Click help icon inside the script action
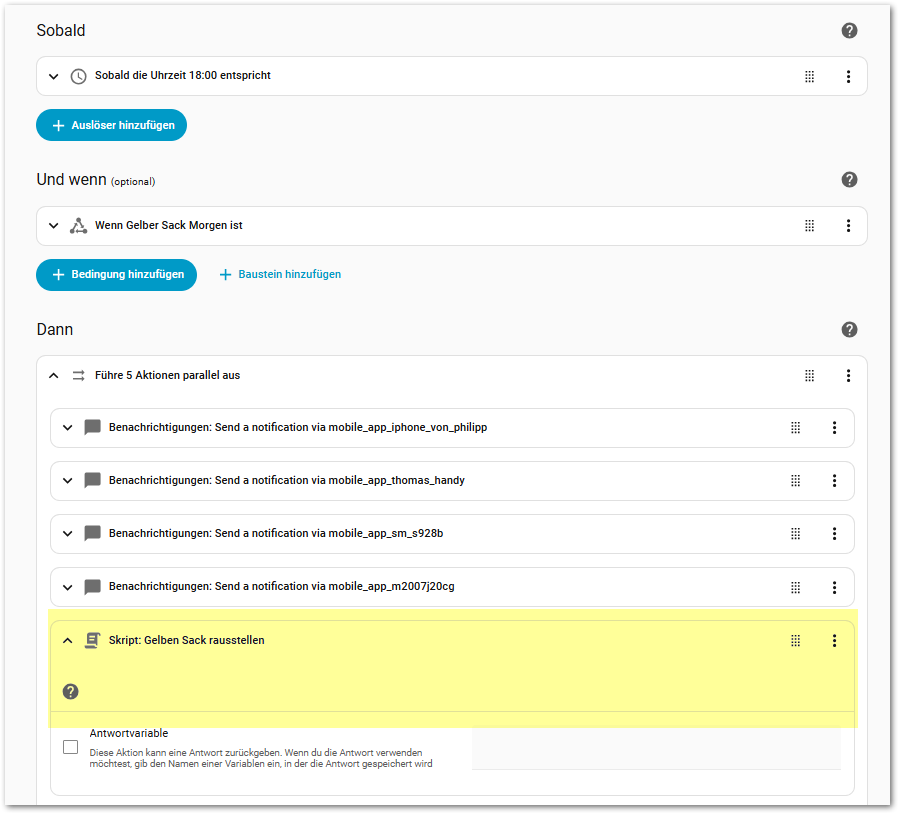 tap(71, 691)
